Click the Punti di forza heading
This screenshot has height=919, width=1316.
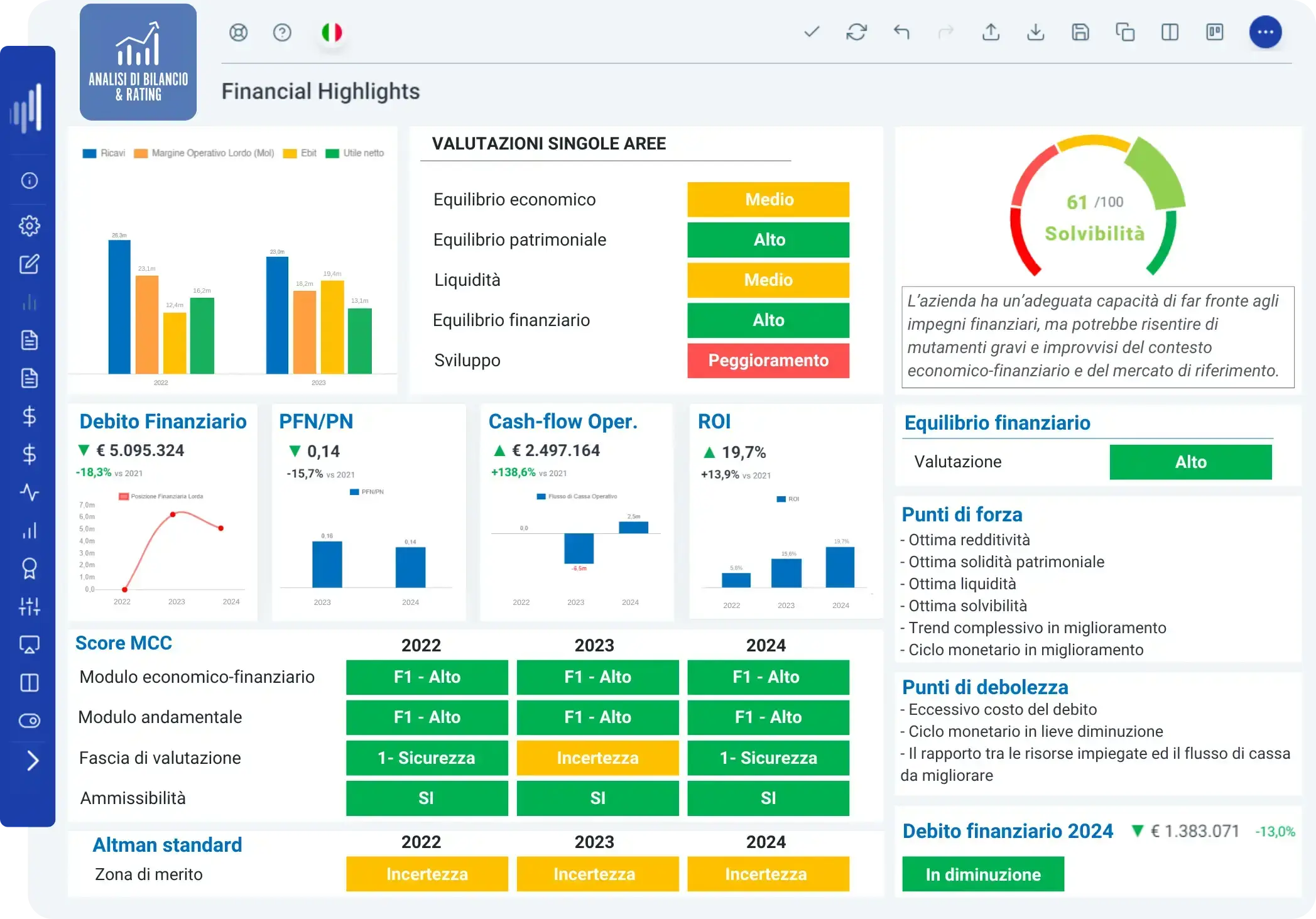click(x=962, y=514)
